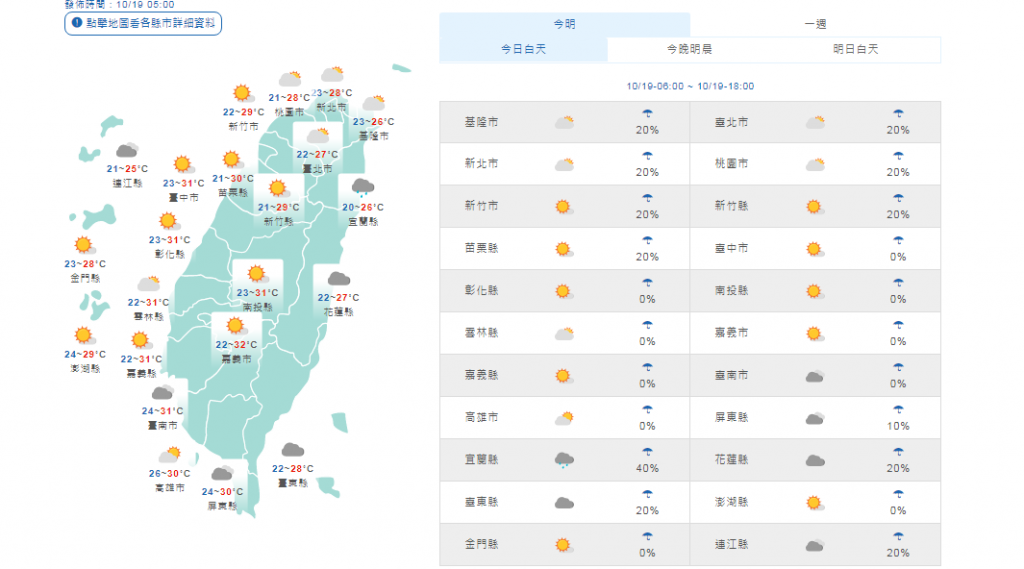Click 臺東縣 in the forecast table
Screen dimensions: 1024x569
click(x=481, y=502)
